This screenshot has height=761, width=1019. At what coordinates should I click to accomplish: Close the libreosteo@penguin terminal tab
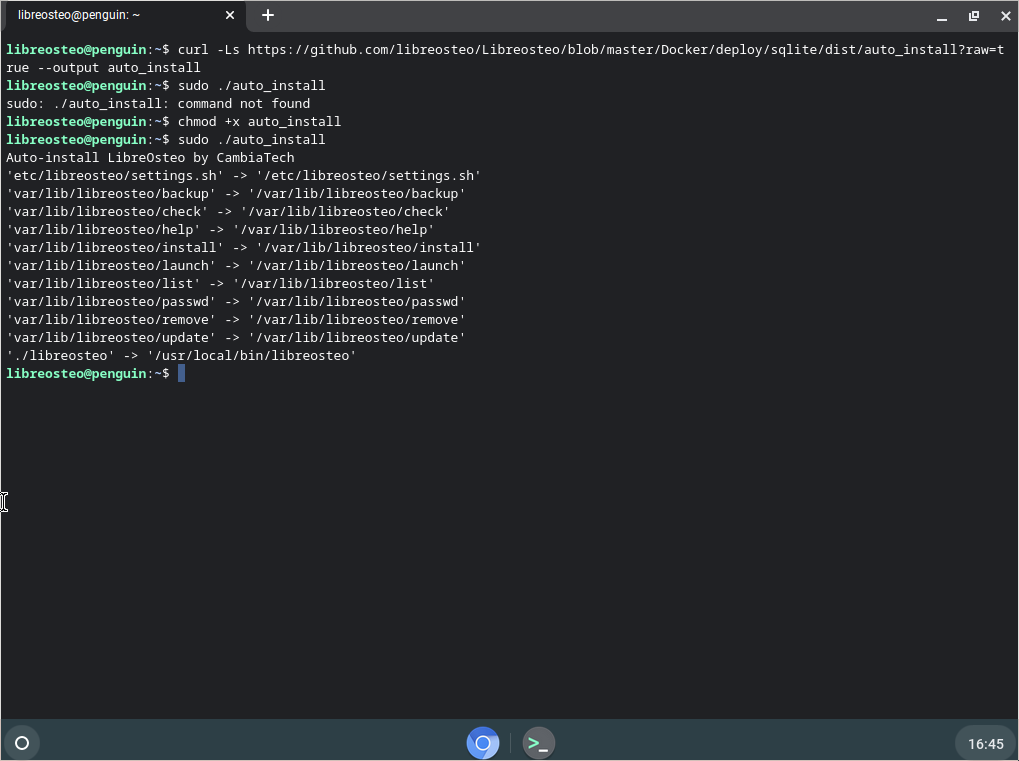[x=230, y=15]
